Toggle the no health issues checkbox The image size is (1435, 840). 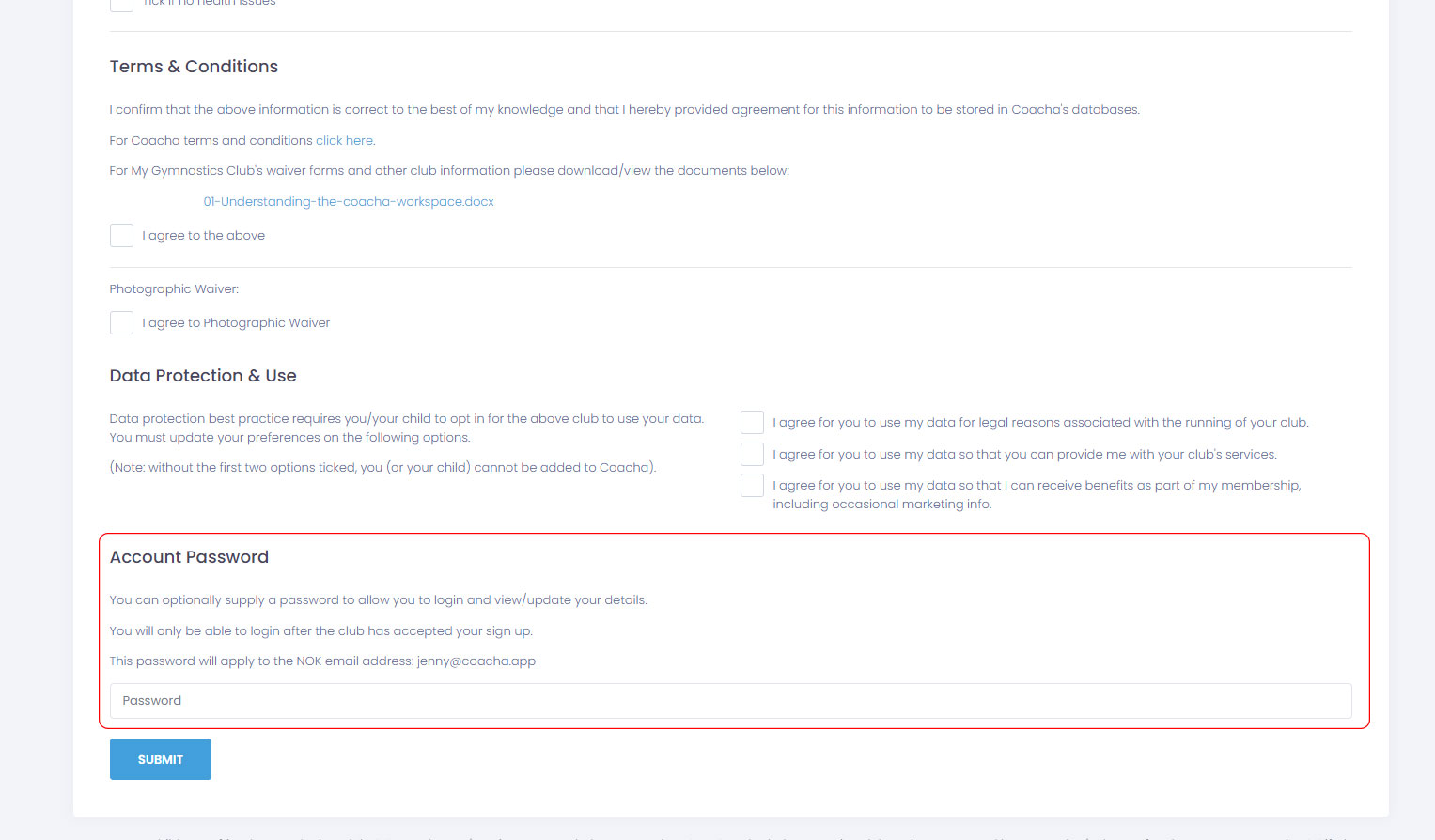click(121, 3)
